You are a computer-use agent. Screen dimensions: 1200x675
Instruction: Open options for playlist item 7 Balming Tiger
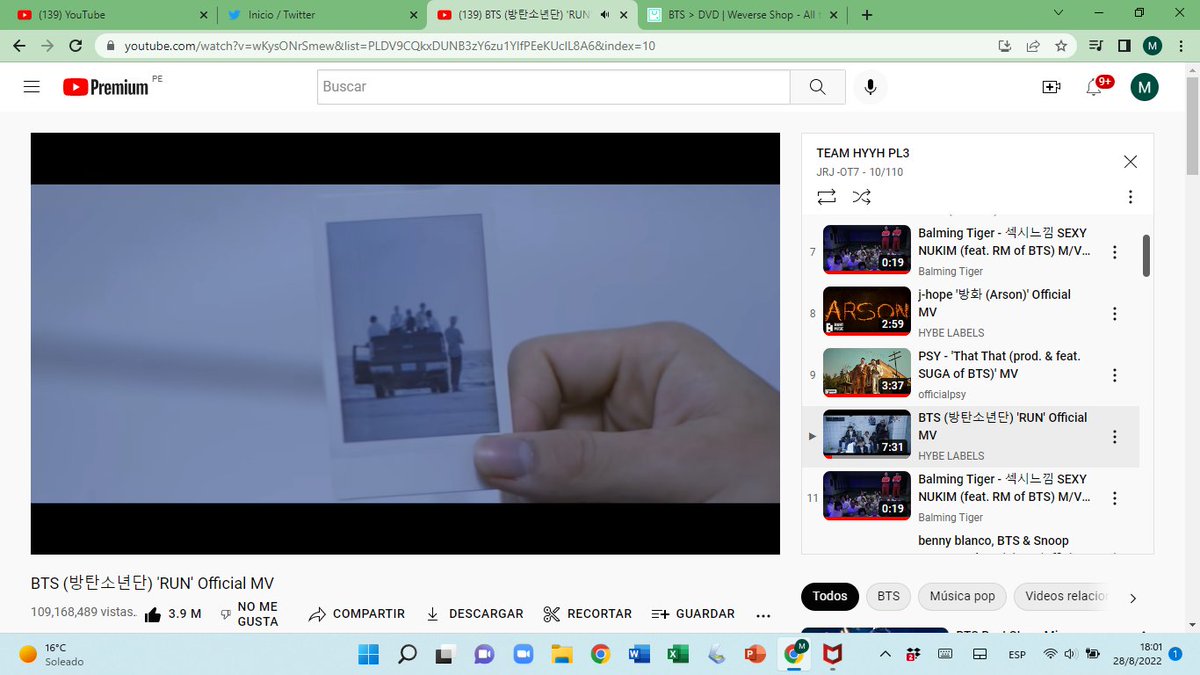[x=1114, y=253]
